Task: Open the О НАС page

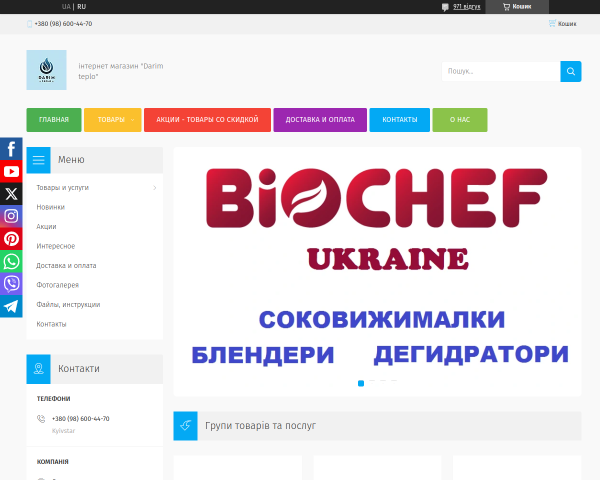Action: (460, 120)
